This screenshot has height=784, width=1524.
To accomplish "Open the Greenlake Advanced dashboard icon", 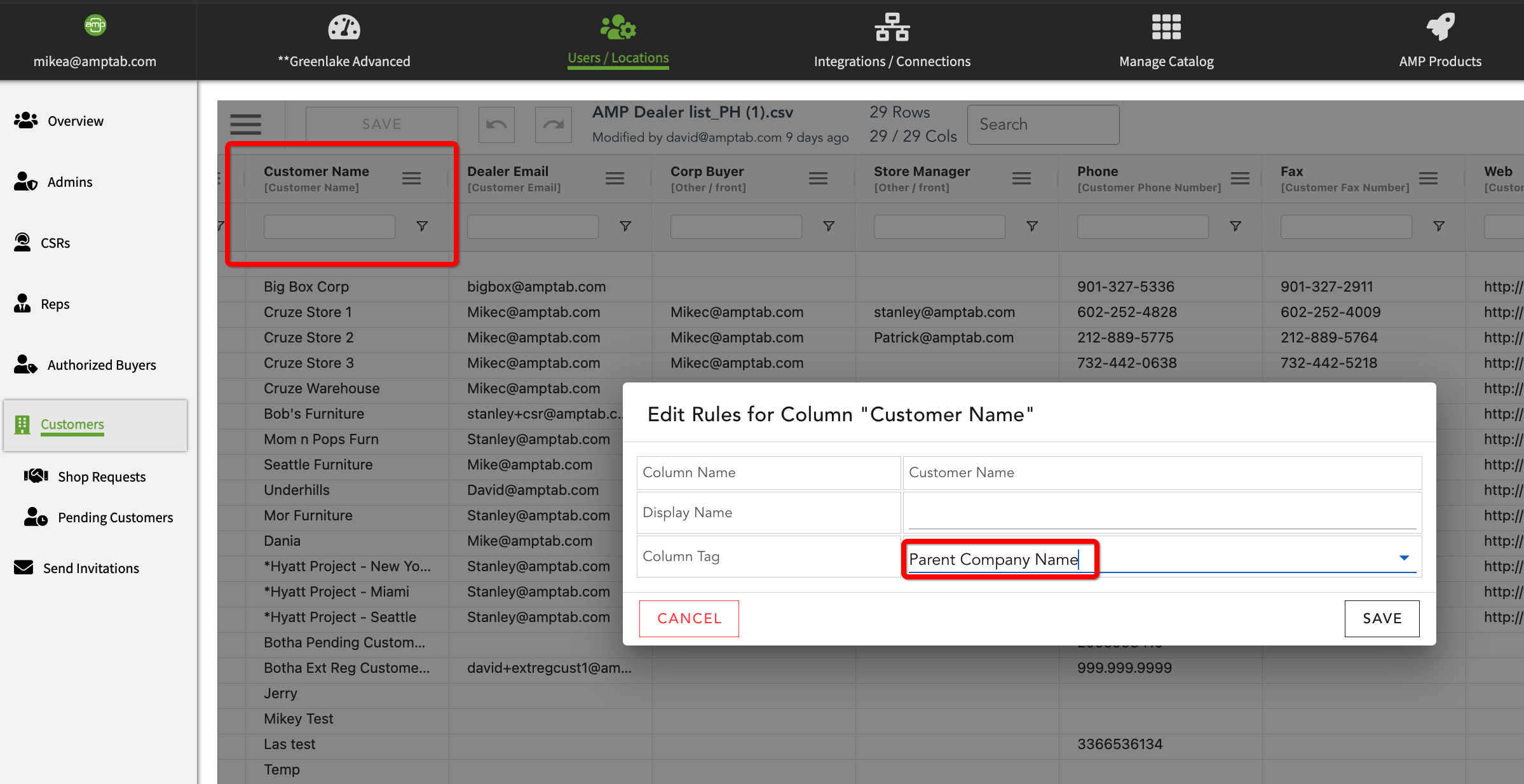I will coord(344,28).
